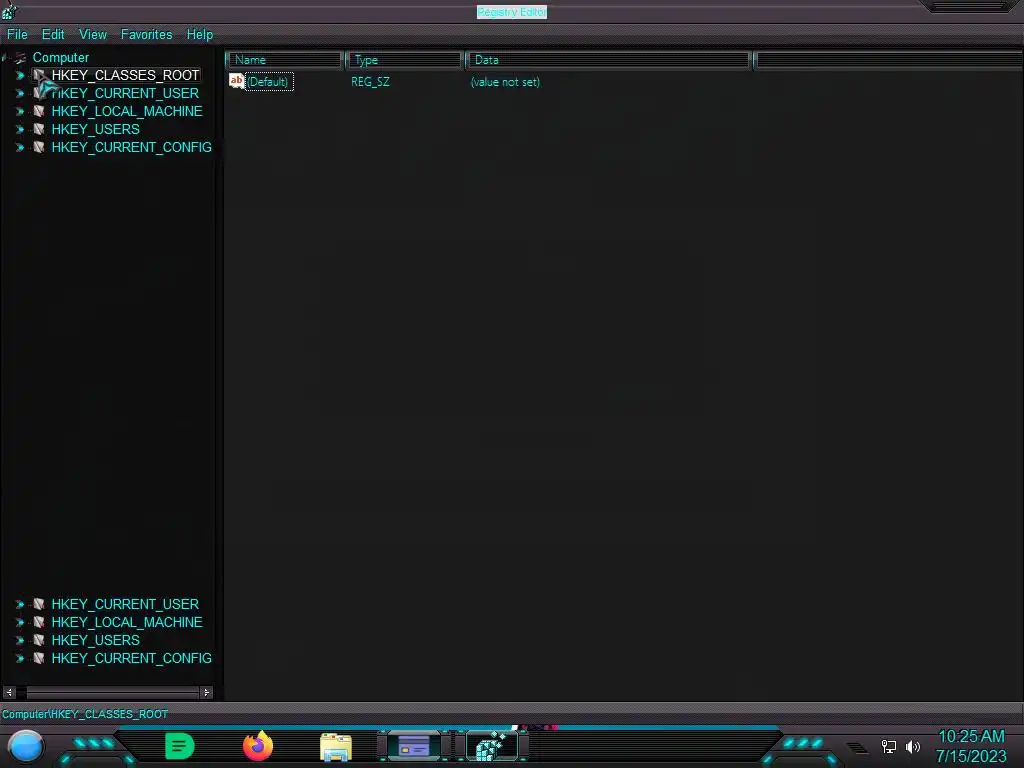
Task: Expand HKEY_CLASSES_ROOT with its arrow
Action: [20, 76]
